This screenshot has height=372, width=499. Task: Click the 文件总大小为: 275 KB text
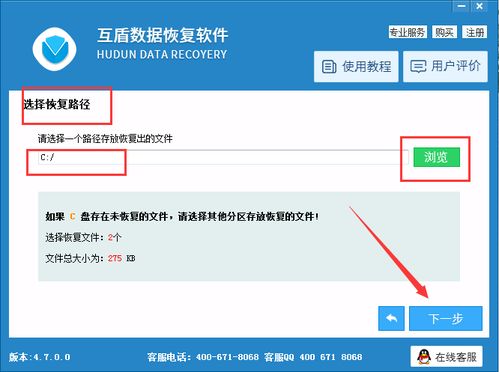tap(90, 258)
